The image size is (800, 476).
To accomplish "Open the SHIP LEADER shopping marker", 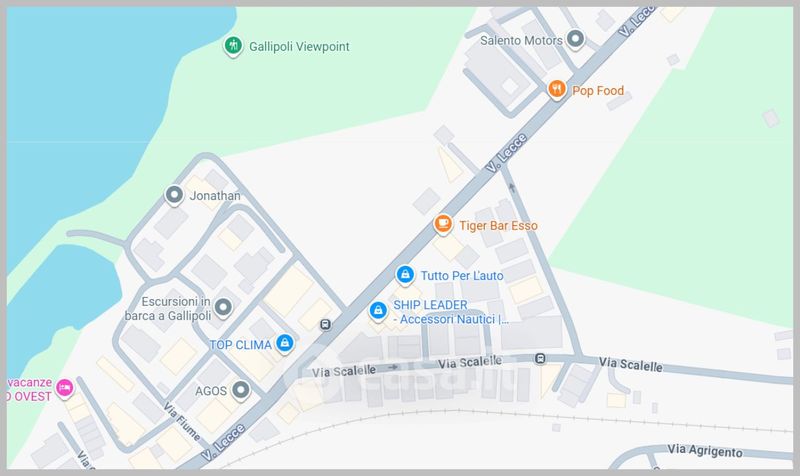I will [378, 310].
